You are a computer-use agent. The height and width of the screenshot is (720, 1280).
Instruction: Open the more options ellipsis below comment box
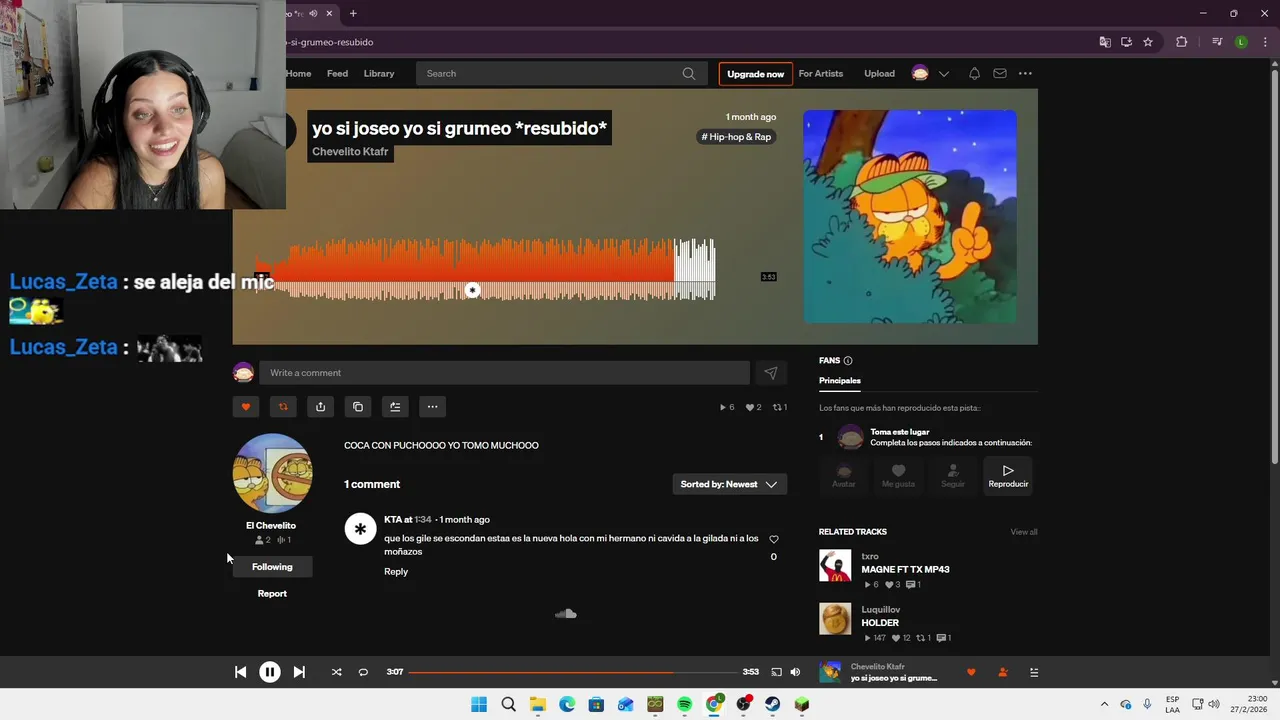tap(432, 406)
